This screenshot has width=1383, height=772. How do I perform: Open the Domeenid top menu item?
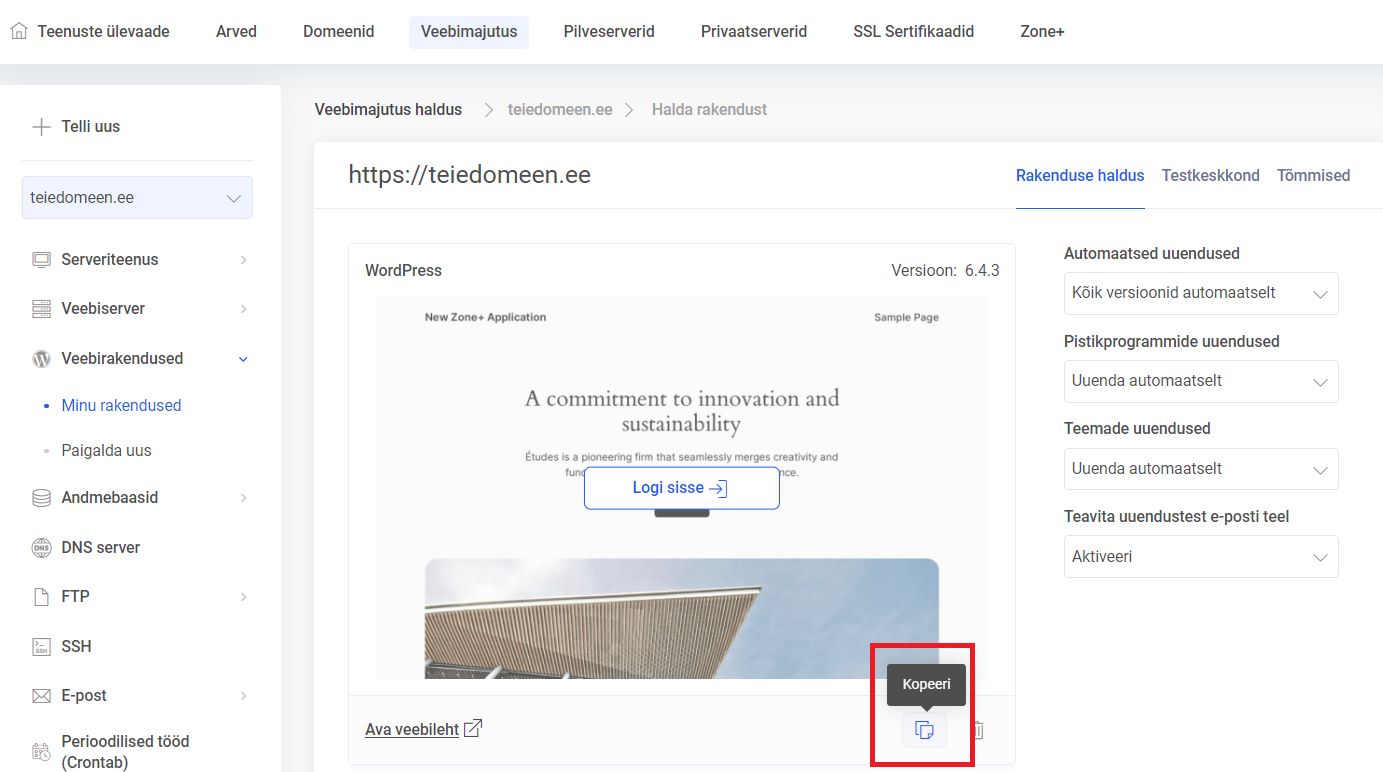click(x=338, y=32)
